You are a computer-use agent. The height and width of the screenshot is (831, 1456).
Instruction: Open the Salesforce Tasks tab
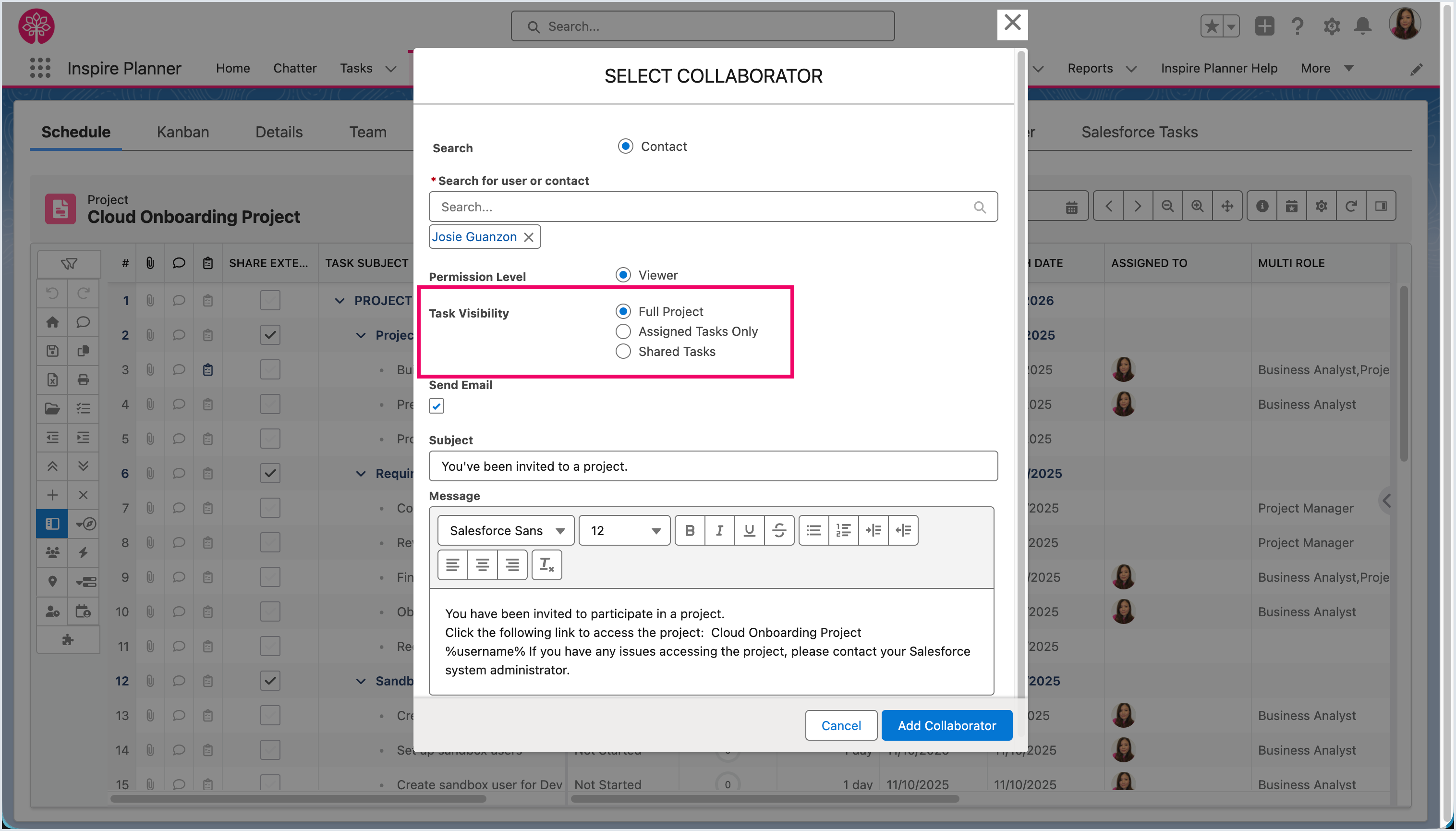pos(1139,132)
